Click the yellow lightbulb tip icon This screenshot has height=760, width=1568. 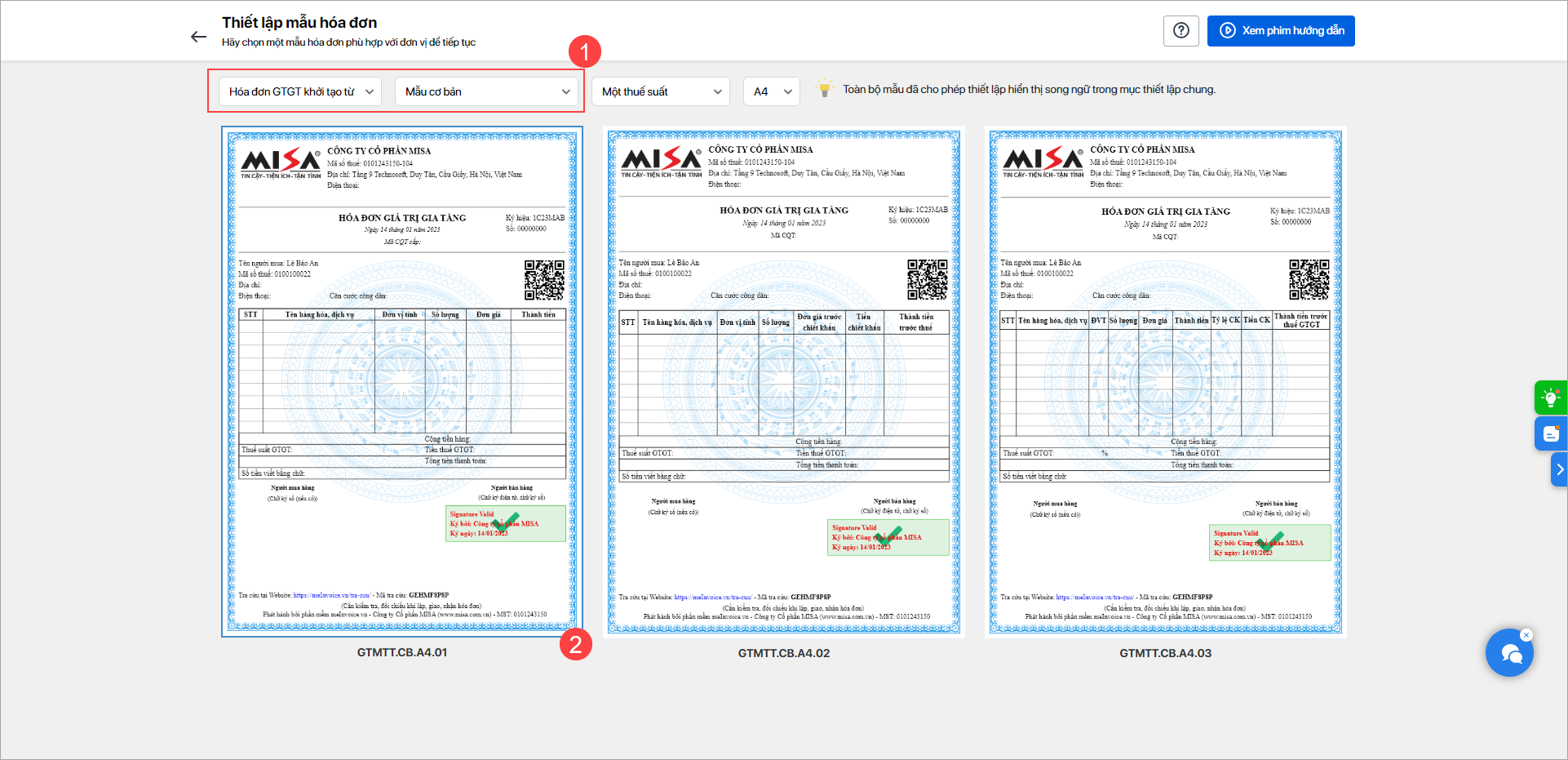[825, 88]
